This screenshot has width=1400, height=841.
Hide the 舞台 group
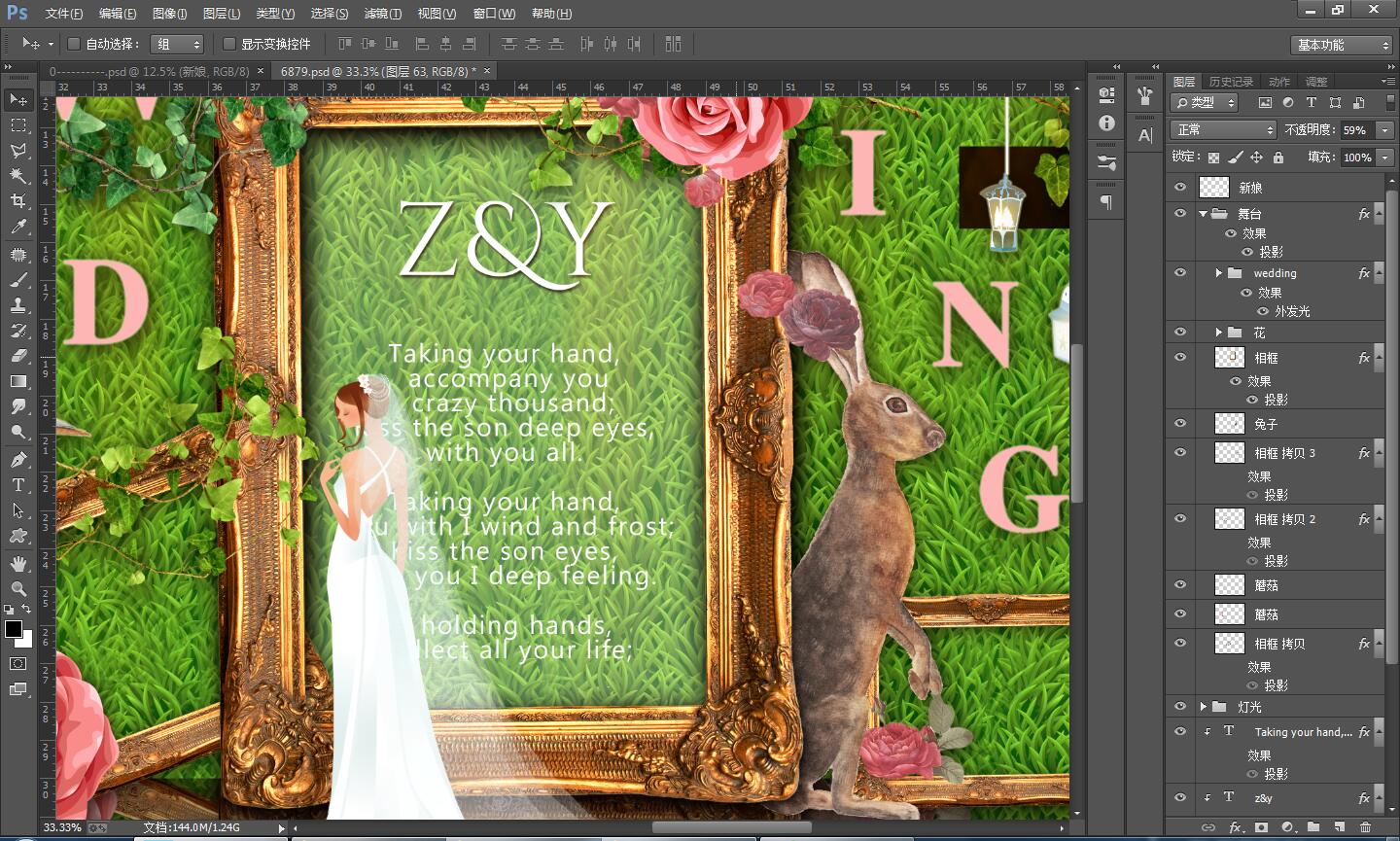[1180, 213]
